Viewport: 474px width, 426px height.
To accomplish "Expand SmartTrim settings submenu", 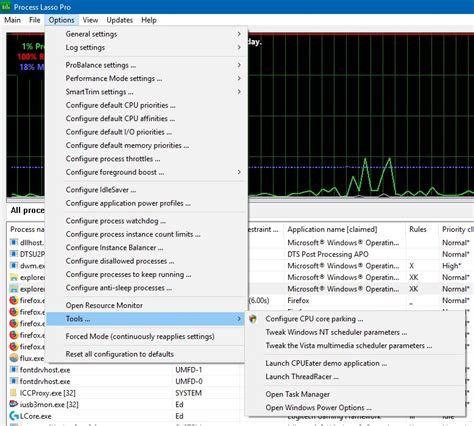I will pyautogui.click(x=146, y=92).
